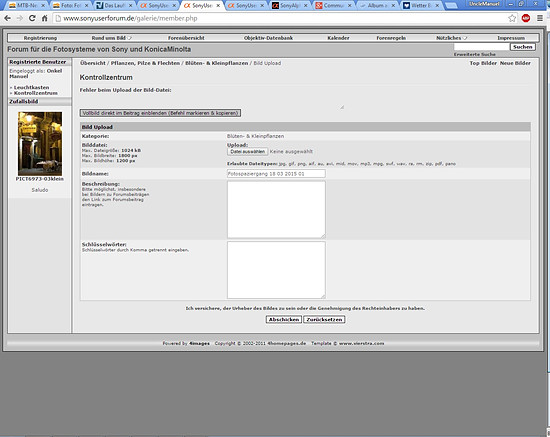The image size is (550, 437).
Task: Close the MTB-News tab
Action: (x=43, y=6)
